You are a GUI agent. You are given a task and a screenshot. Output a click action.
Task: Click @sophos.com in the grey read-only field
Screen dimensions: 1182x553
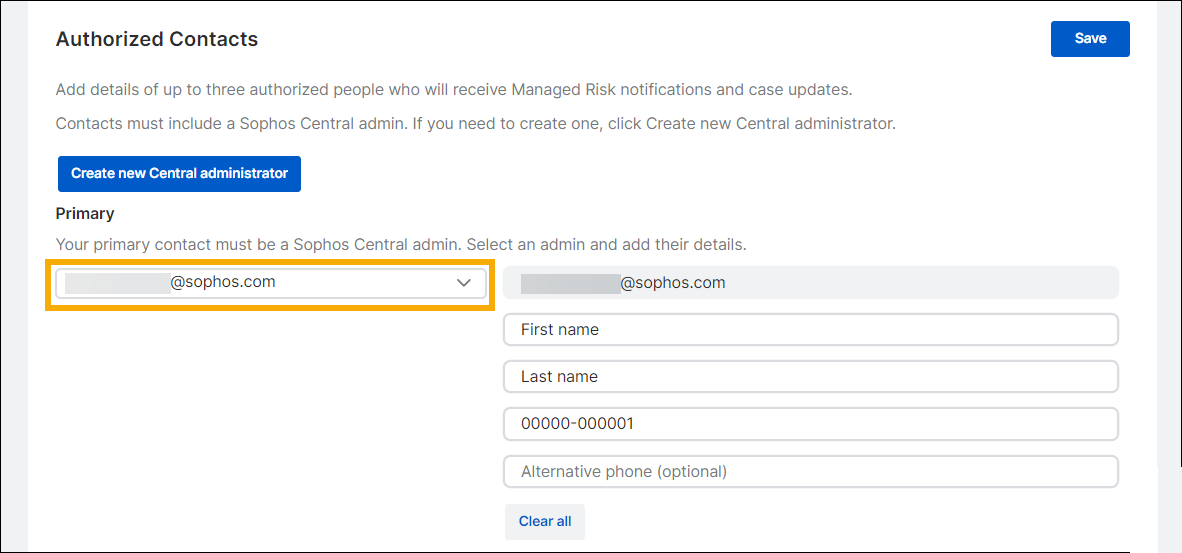[x=673, y=283]
